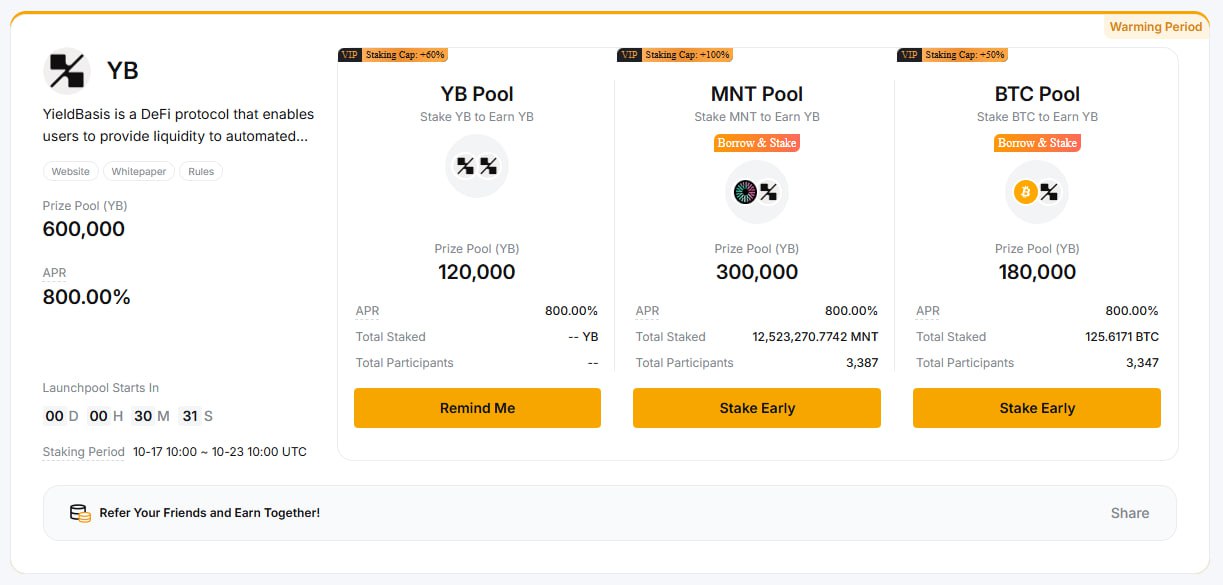Click the referral coins icon
The height and width of the screenshot is (585, 1223).
[x=80, y=513]
